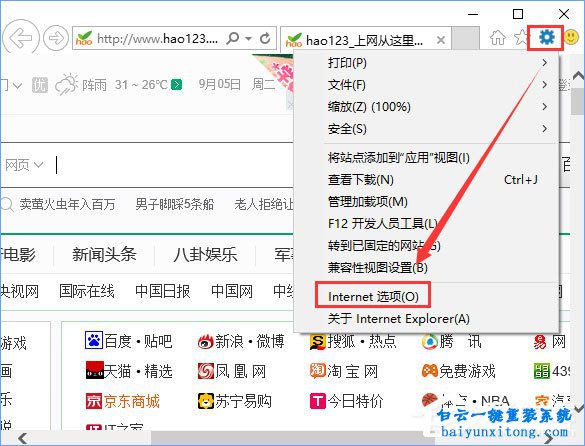Select 兼容性视图设置(B)
The height and width of the screenshot is (446, 585).
pos(427,268)
